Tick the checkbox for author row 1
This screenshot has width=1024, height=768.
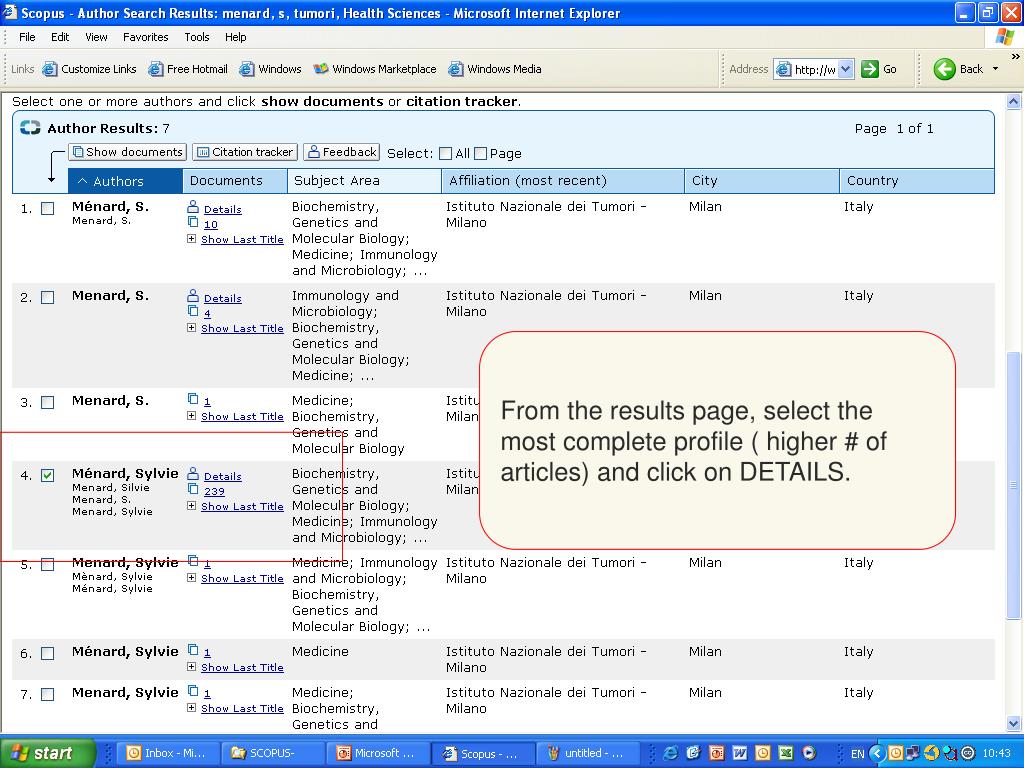[48, 208]
